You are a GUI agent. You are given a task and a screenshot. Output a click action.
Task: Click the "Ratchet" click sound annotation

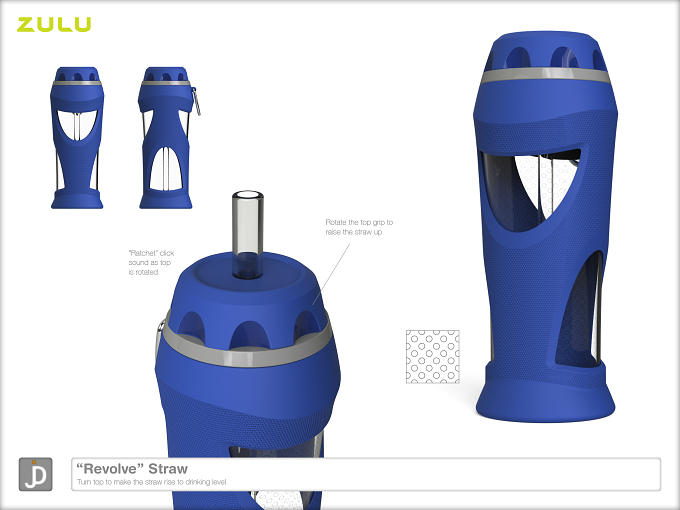click(151, 262)
